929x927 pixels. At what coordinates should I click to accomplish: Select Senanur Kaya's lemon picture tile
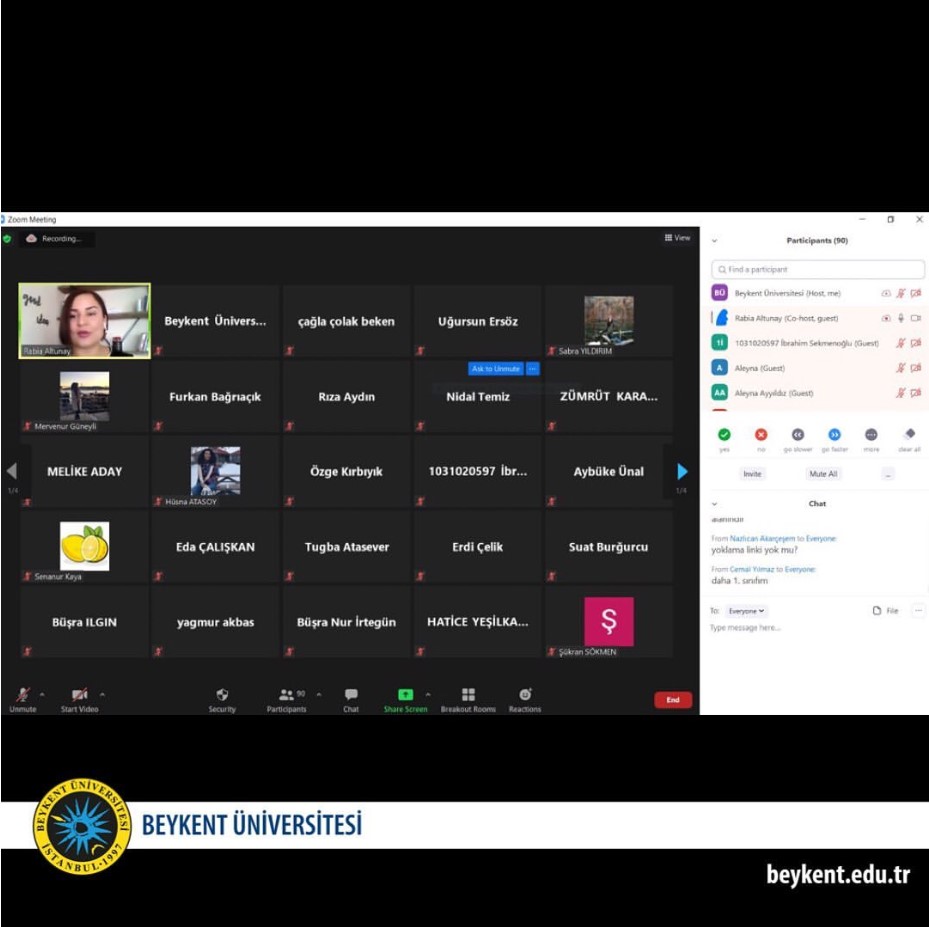[x=84, y=546]
